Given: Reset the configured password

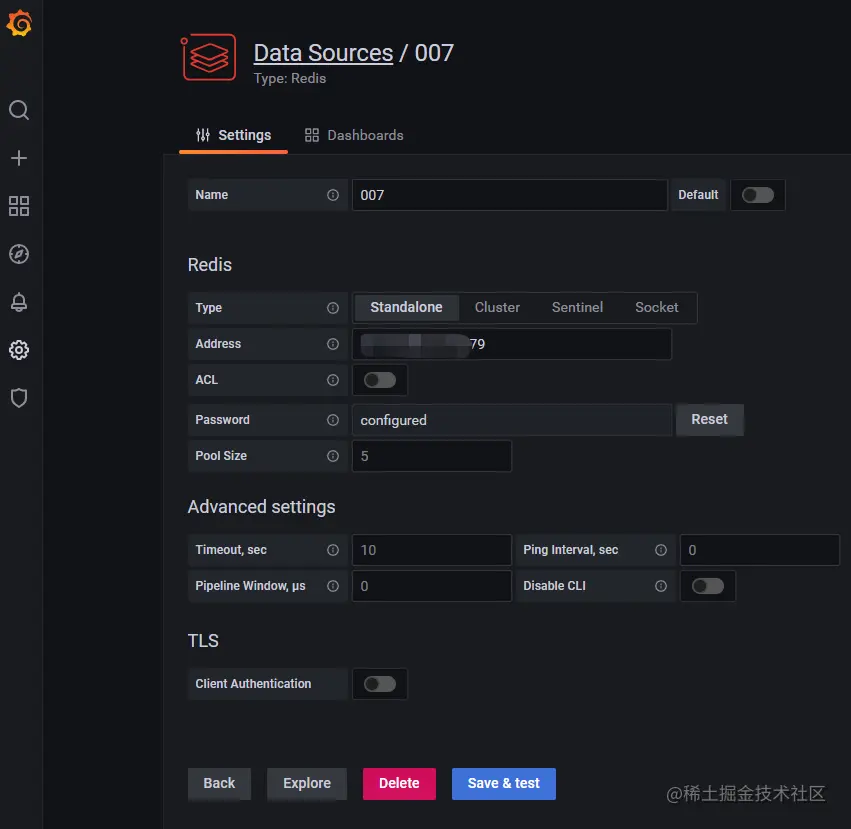Looking at the screenshot, I should pyautogui.click(x=709, y=420).
